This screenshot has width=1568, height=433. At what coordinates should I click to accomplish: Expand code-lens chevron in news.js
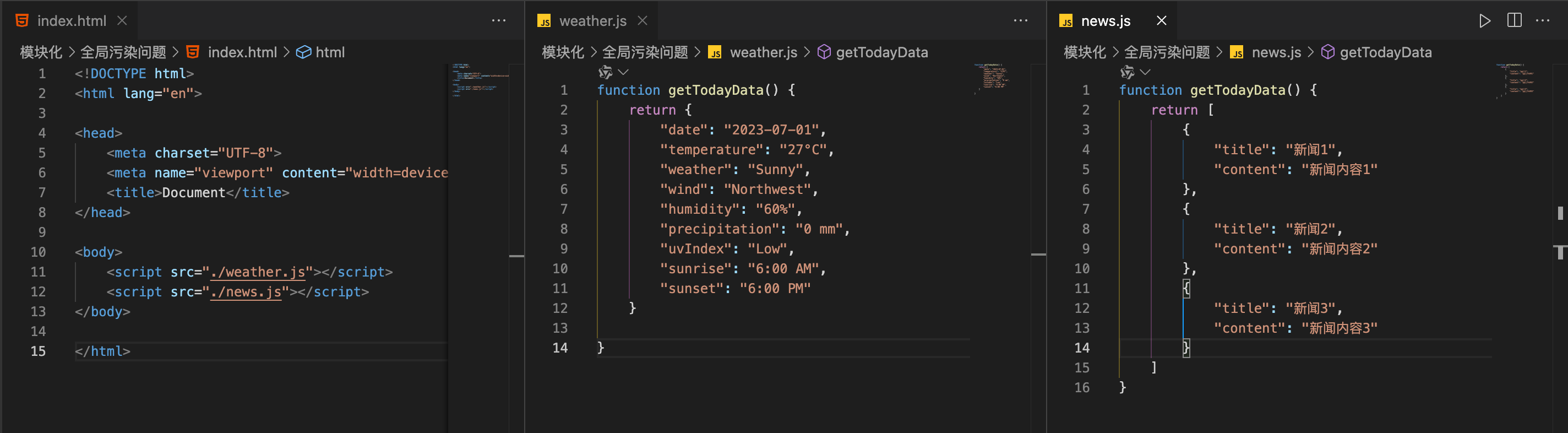coord(1145,73)
